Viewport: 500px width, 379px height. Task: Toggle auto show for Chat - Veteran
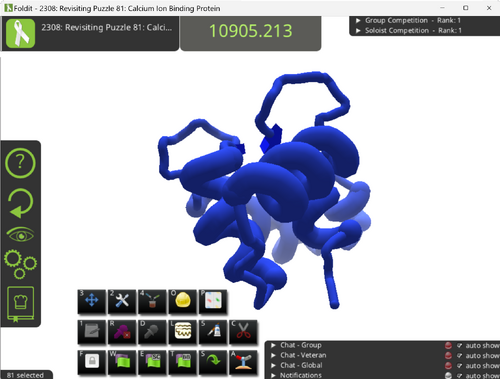pos(459,356)
